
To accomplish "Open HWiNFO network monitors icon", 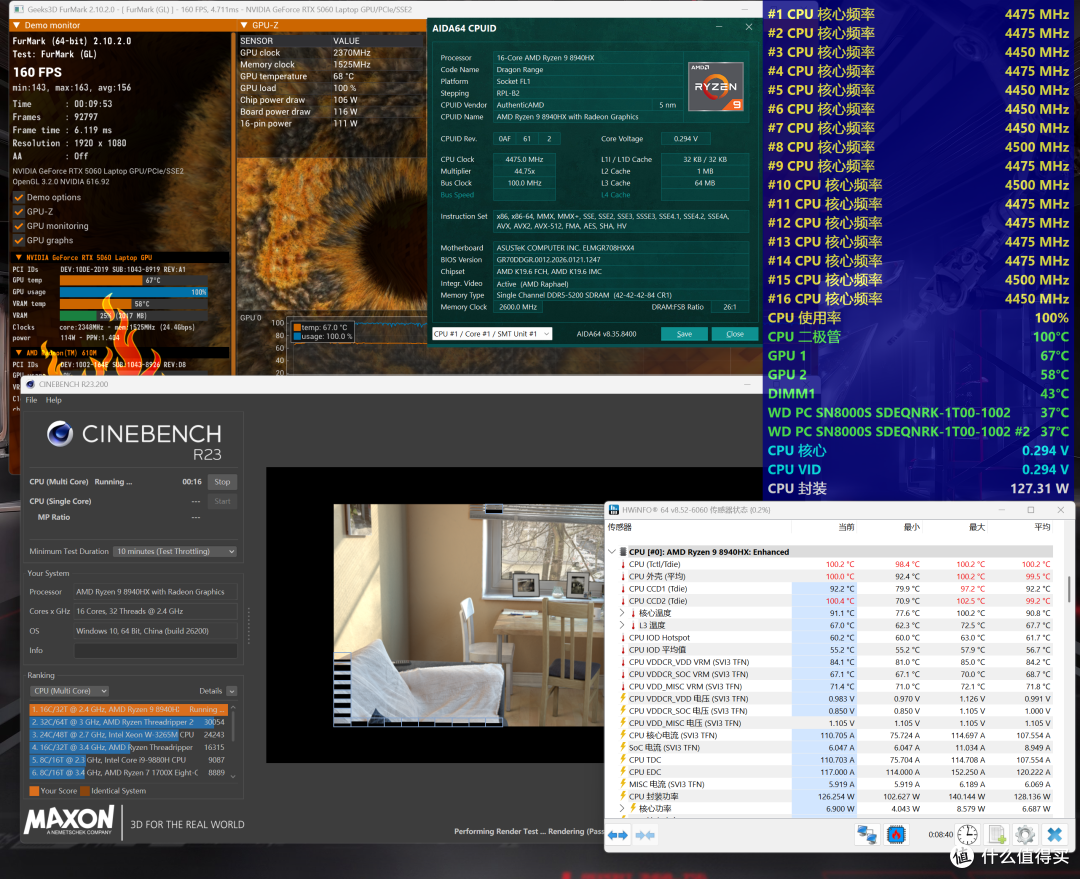I will click(867, 835).
